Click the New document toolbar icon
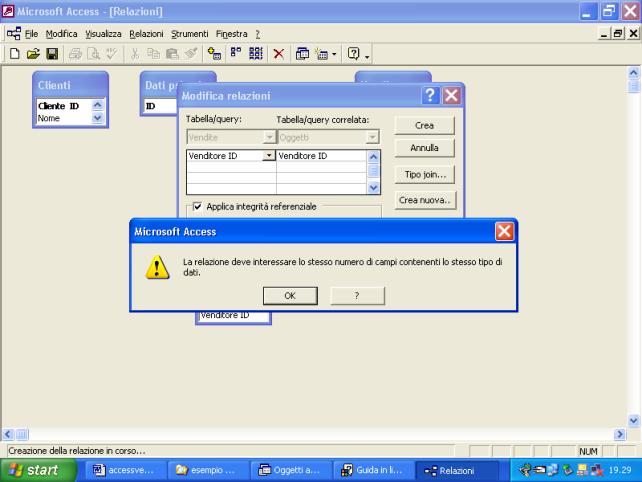 tap(15, 54)
